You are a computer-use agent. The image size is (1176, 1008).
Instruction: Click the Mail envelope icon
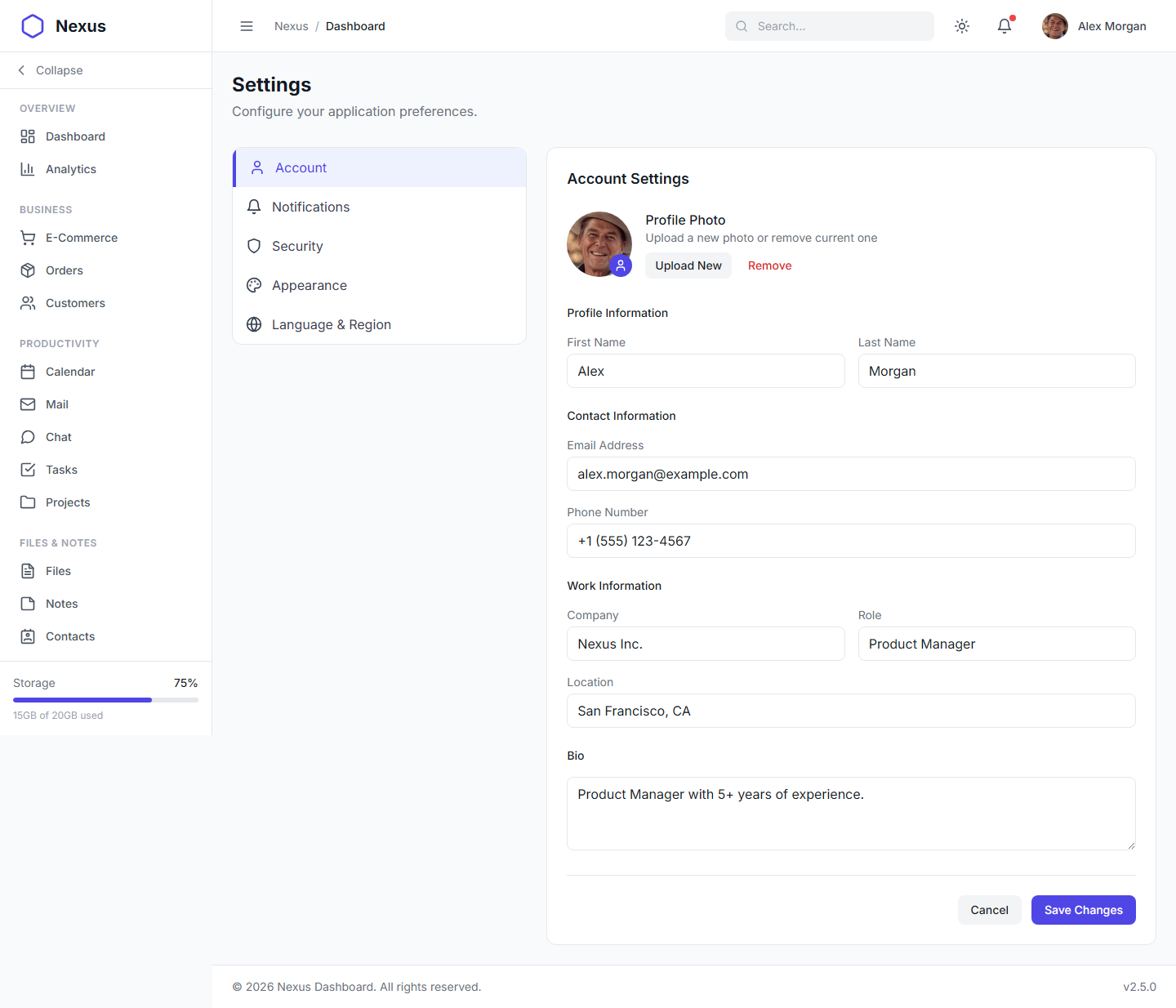tap(28, 404)
